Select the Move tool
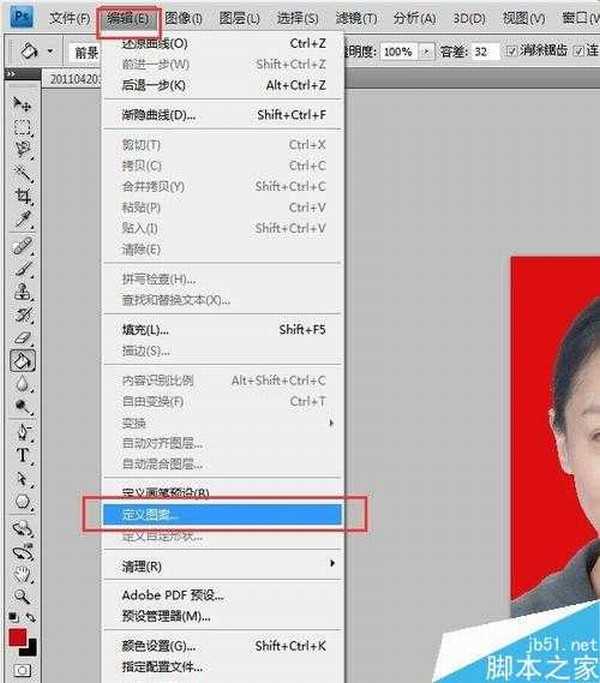600x683 pixels. coord(22,104)
